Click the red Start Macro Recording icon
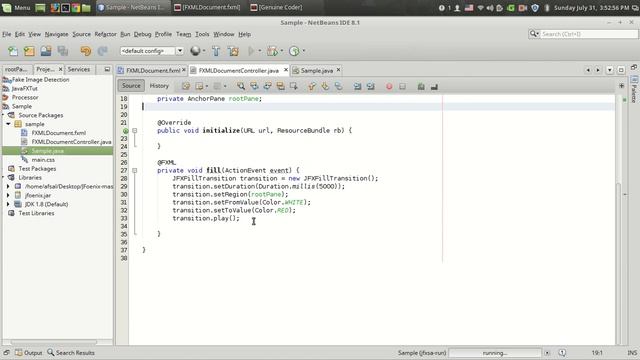 click(389, 87)
